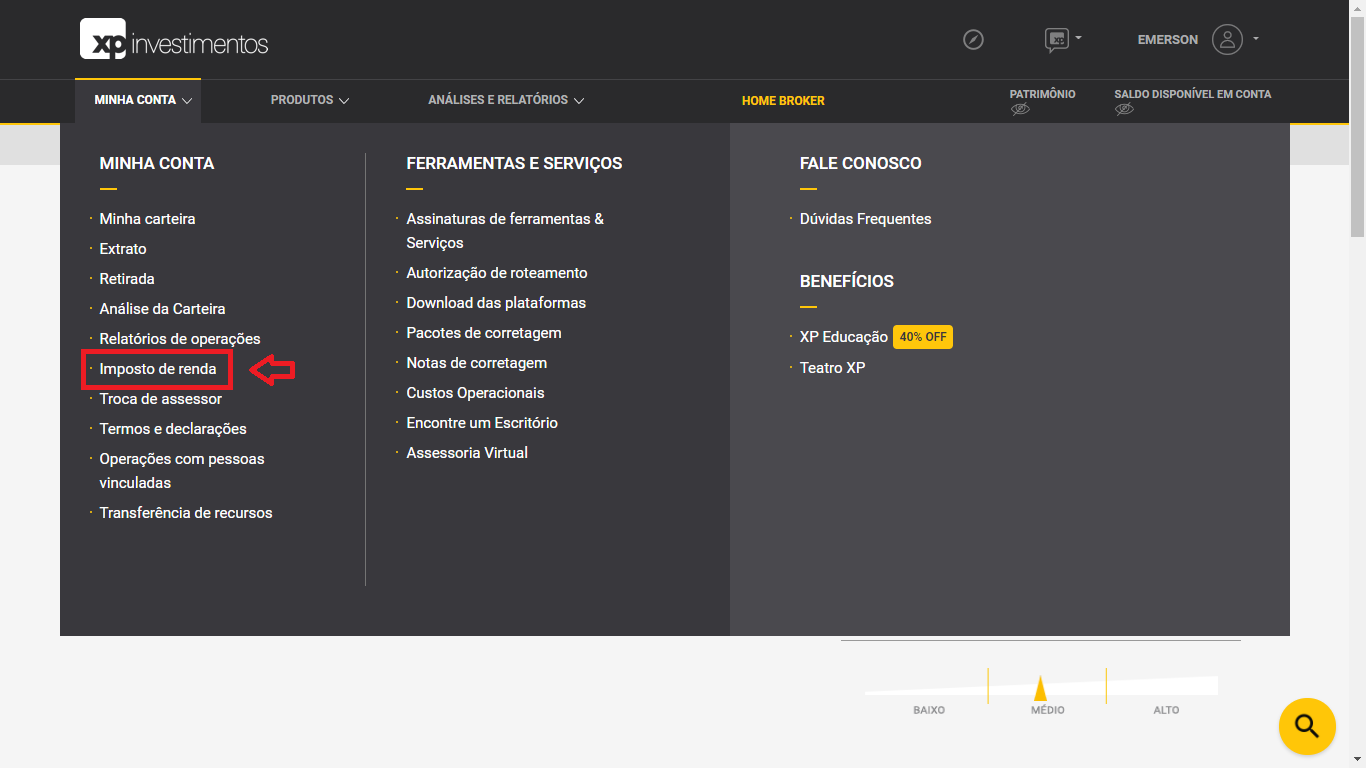Select Imposto de renda
The height and width of the screenshot is (768, 1366).
click(158, 369)
